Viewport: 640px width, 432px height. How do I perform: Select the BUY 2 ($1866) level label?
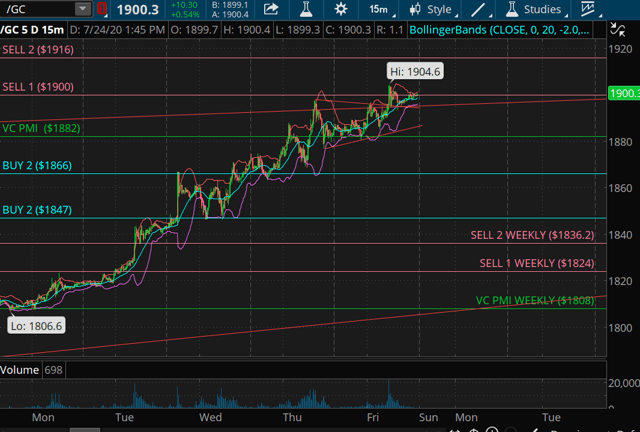coord(37,165)
